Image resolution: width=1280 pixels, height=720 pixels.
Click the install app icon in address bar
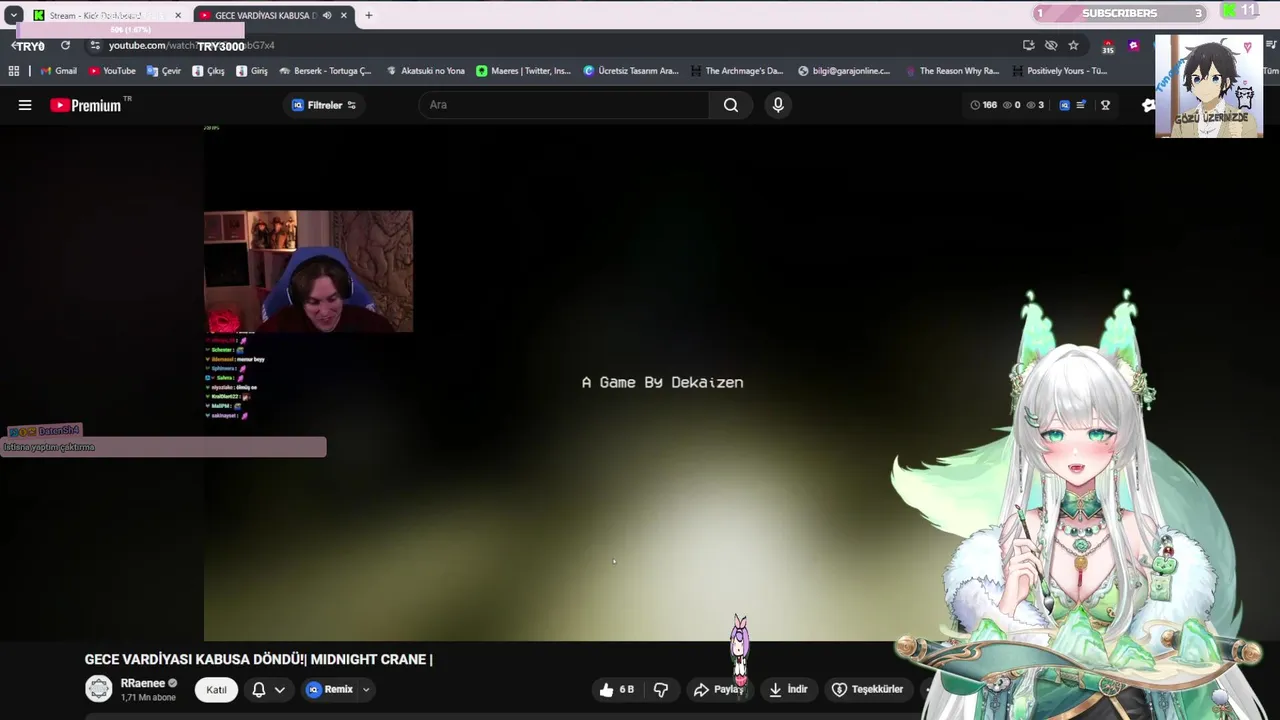click(1028, 45)
